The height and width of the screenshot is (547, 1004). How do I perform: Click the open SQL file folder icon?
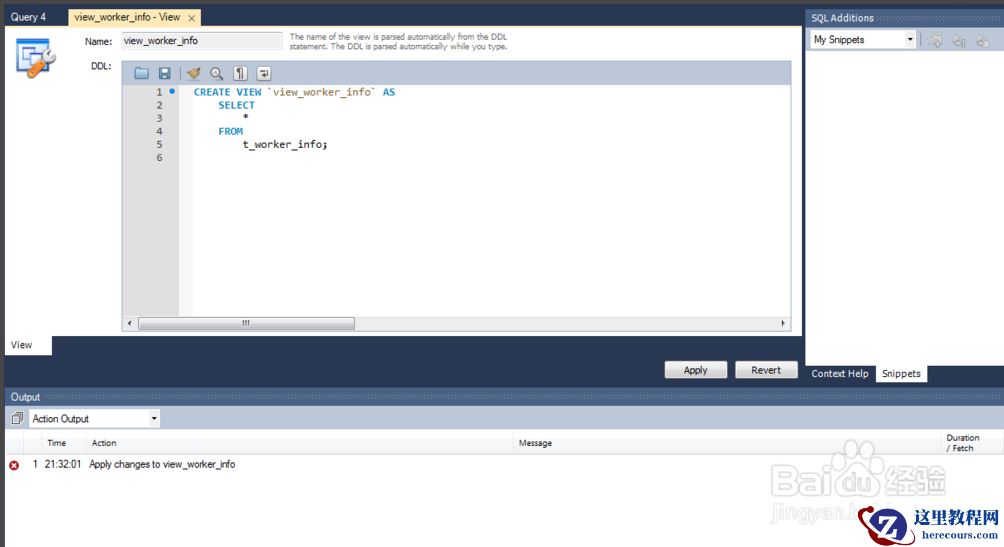click(x=141, y=73)
